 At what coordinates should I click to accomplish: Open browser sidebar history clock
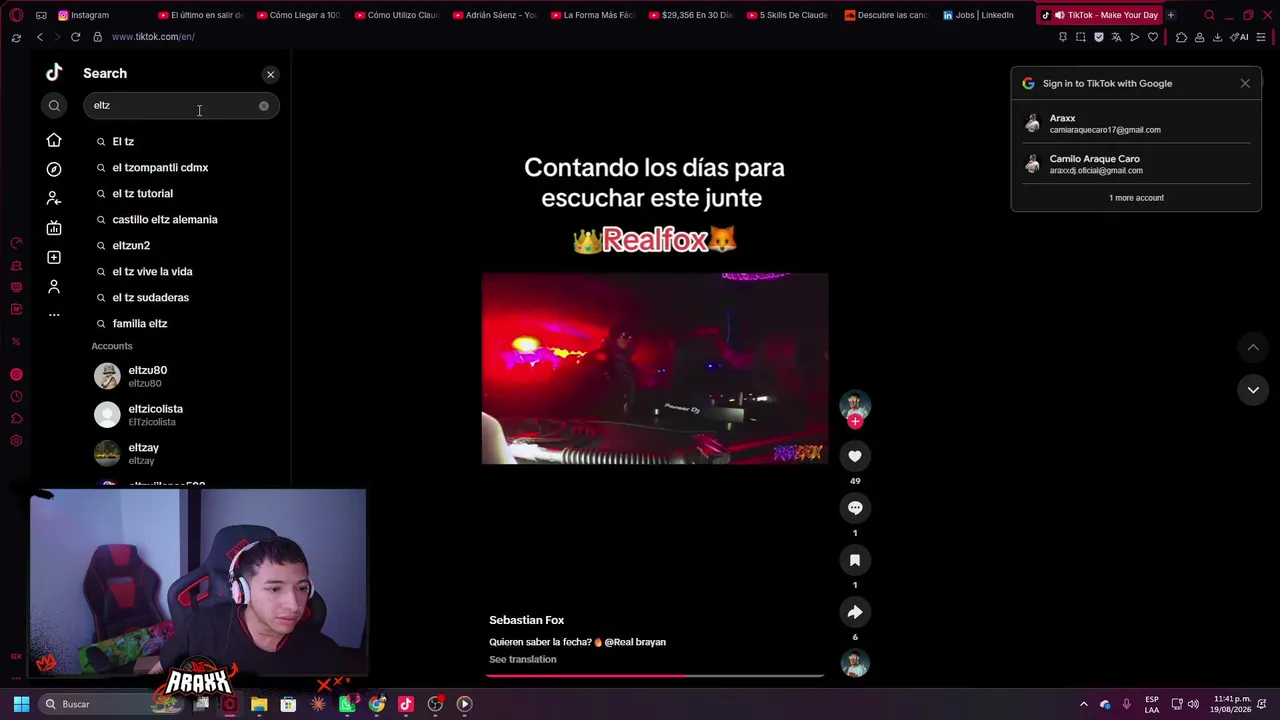coord(16,397)
